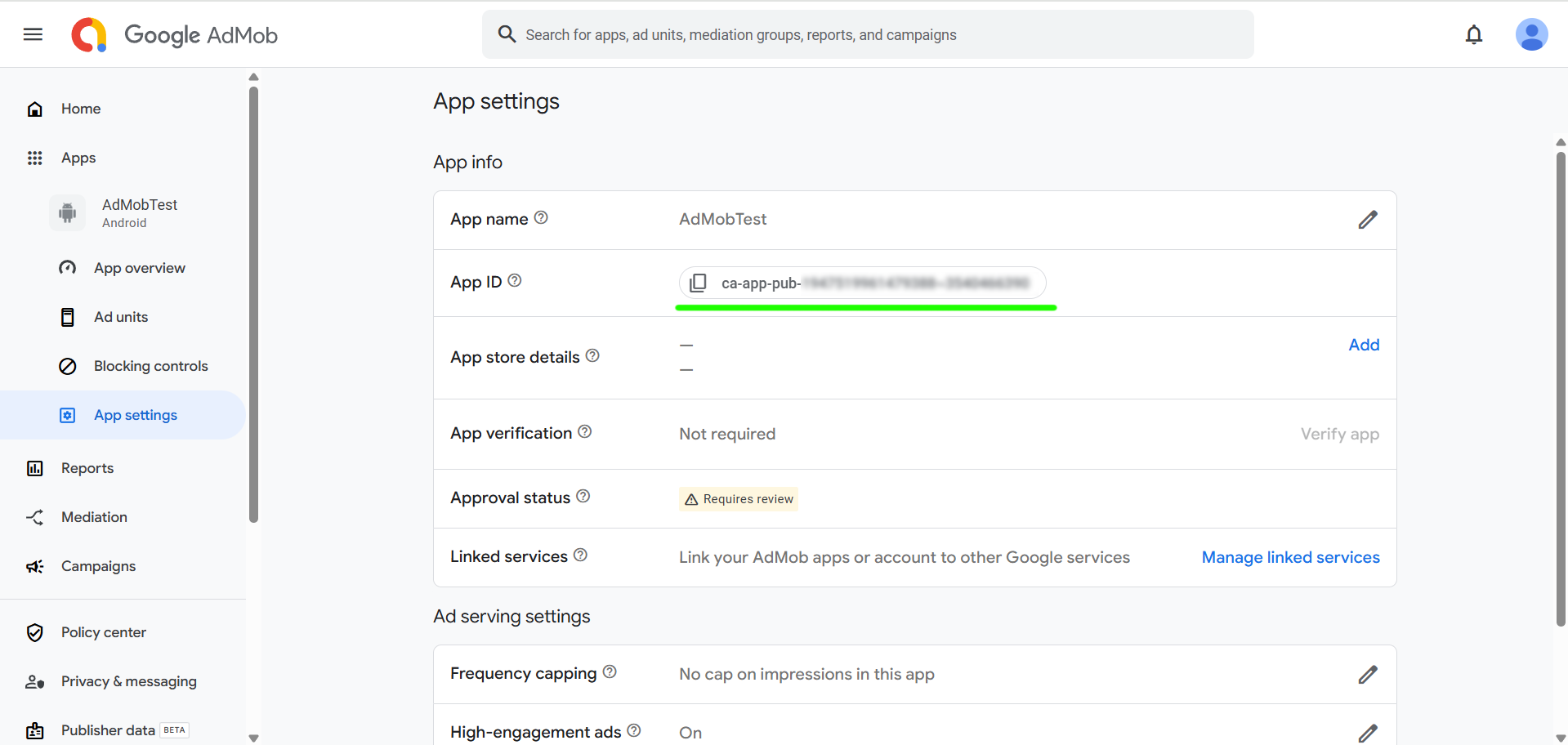1568x745 pixels.
Task: Open Manage linked services link
Action: coord(1289,557)
